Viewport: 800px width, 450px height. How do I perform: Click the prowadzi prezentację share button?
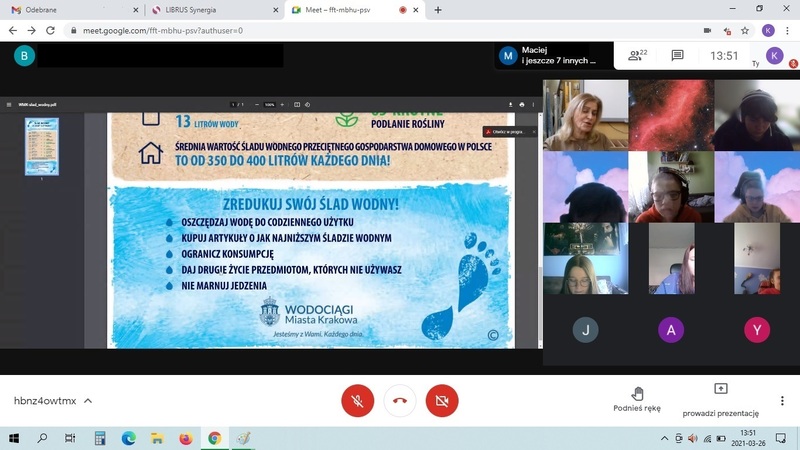tap(720, 399)
